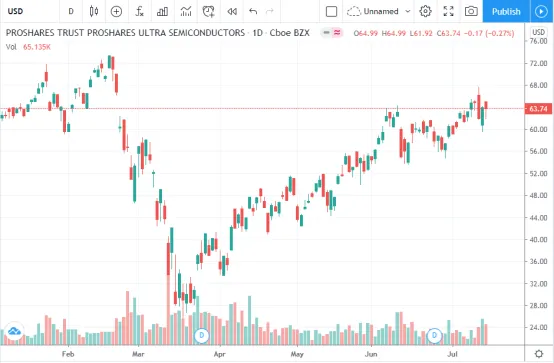Screen dimensions: 554x363
Task: Undo last action with the left arrow
Action: tap(253, 11)
